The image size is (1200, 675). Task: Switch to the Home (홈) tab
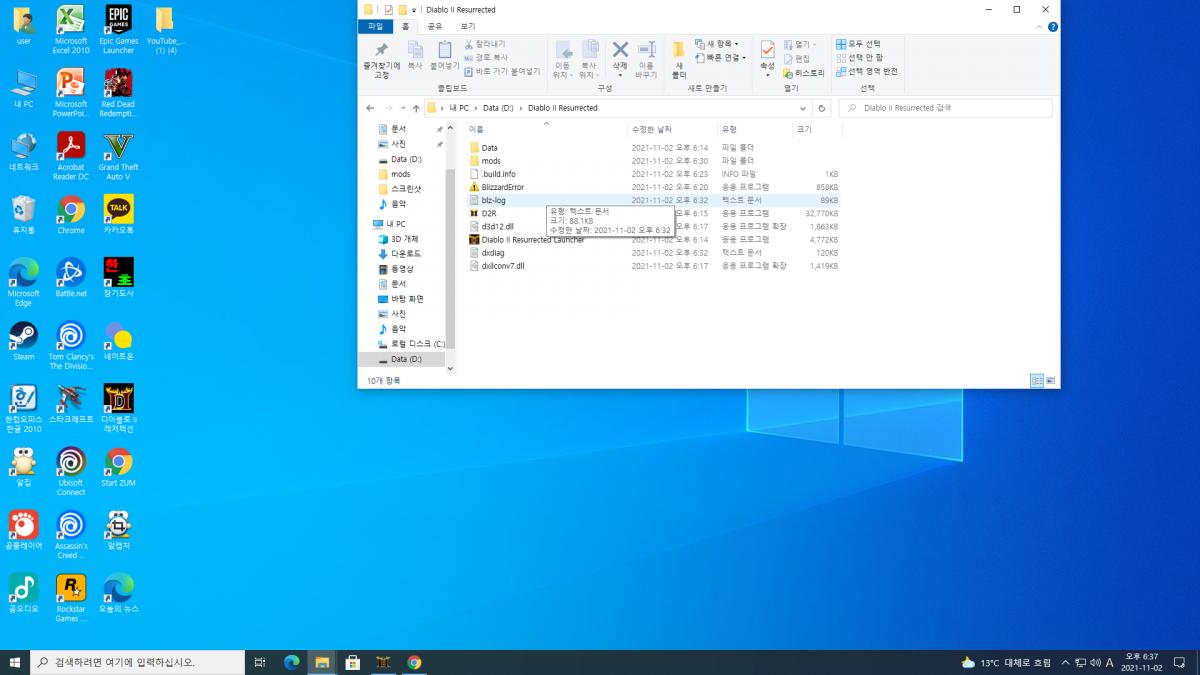pos(406,27)
